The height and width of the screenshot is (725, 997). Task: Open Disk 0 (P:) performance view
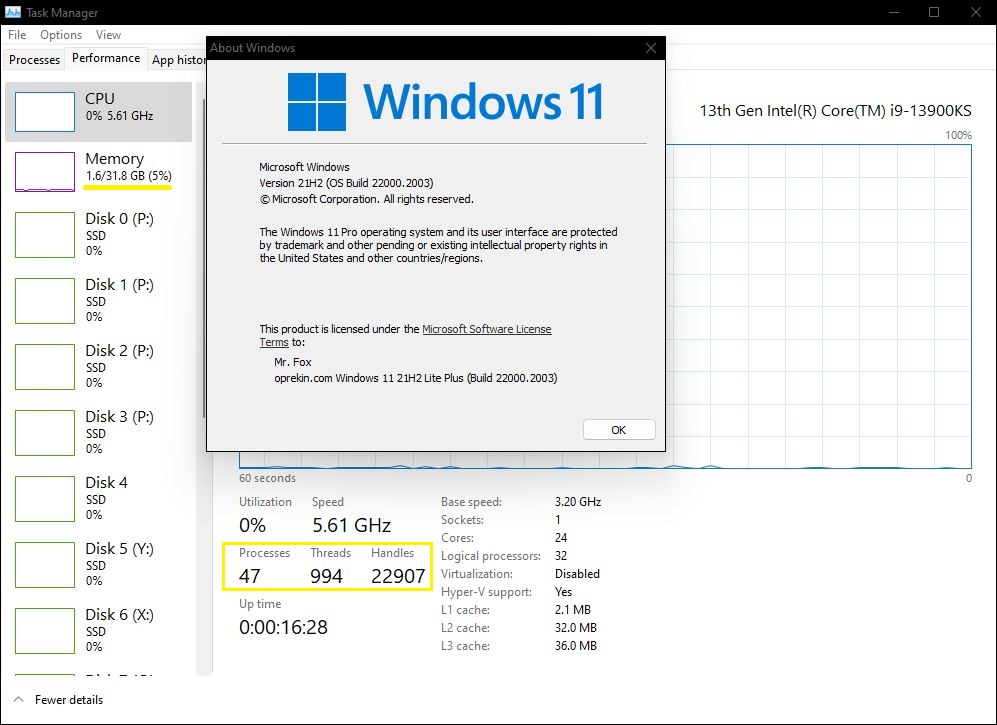click(x=99, y=235)
